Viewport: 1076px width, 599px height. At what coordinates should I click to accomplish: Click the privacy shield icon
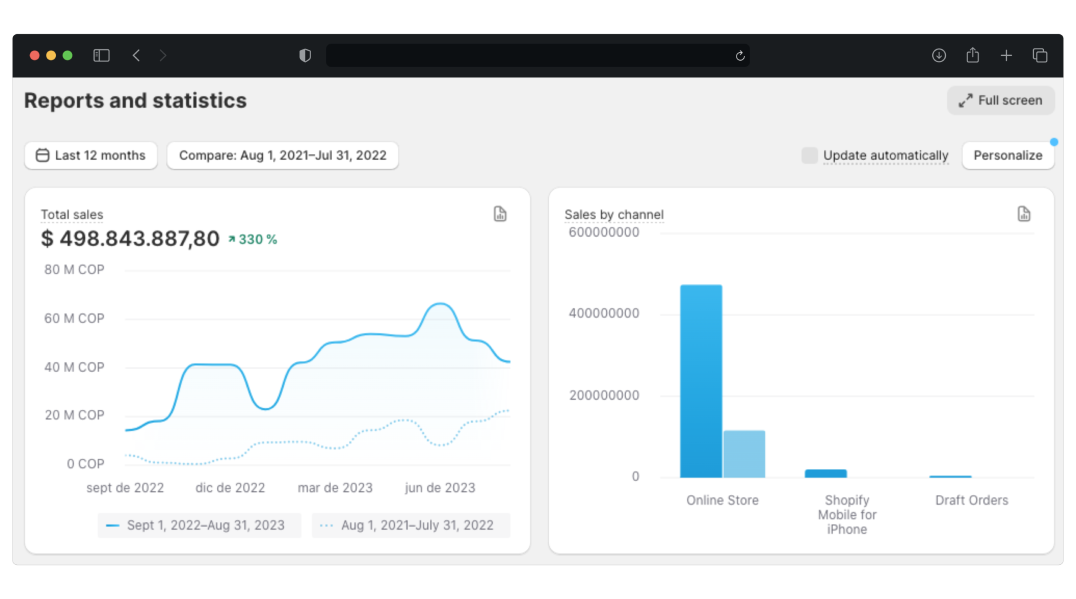pos(305,56)
